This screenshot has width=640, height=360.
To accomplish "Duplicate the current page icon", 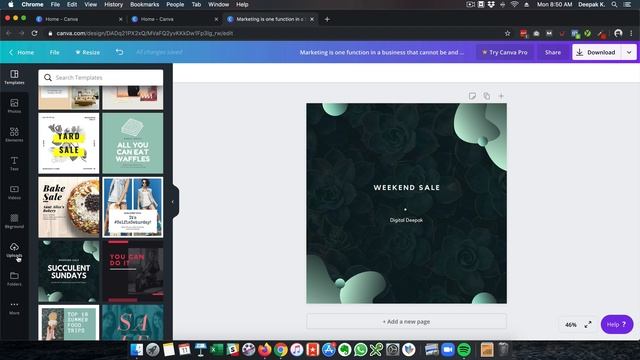I will tap(487, 96).
